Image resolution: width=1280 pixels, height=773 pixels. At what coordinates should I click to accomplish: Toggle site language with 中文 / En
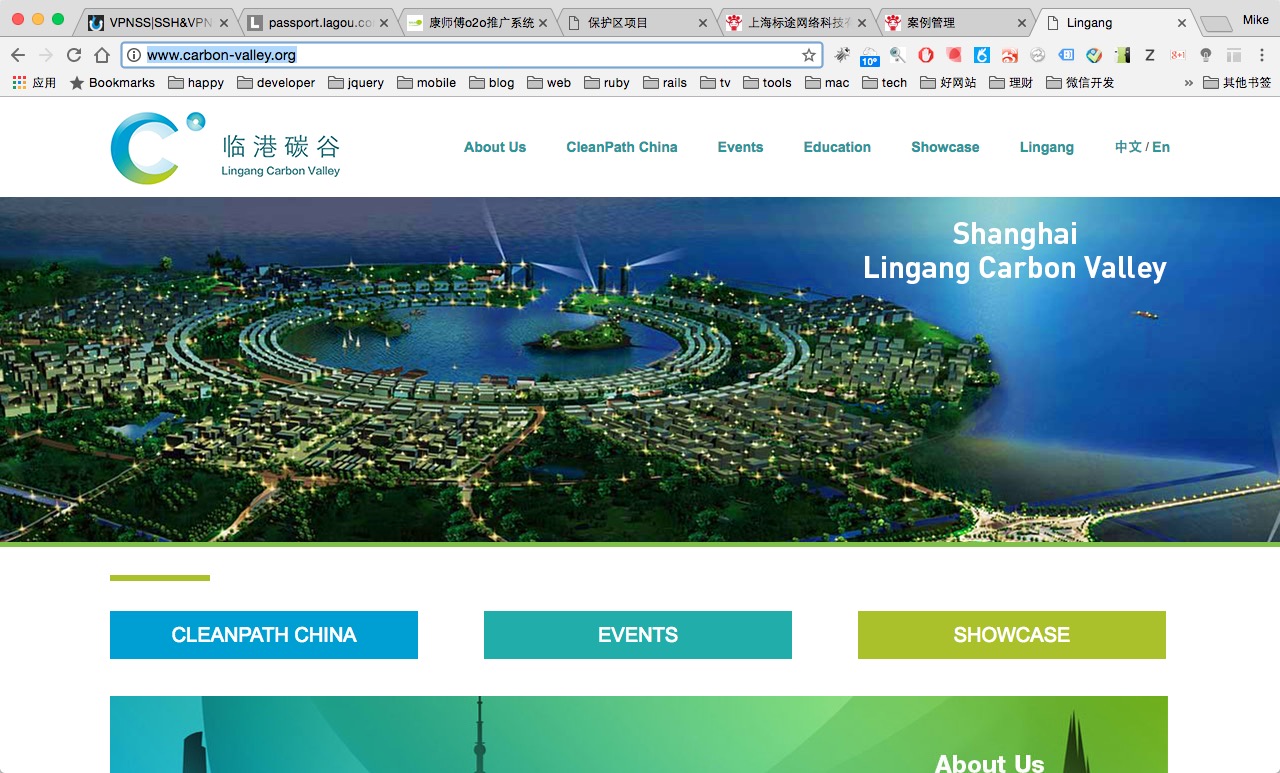(1142, 147)
